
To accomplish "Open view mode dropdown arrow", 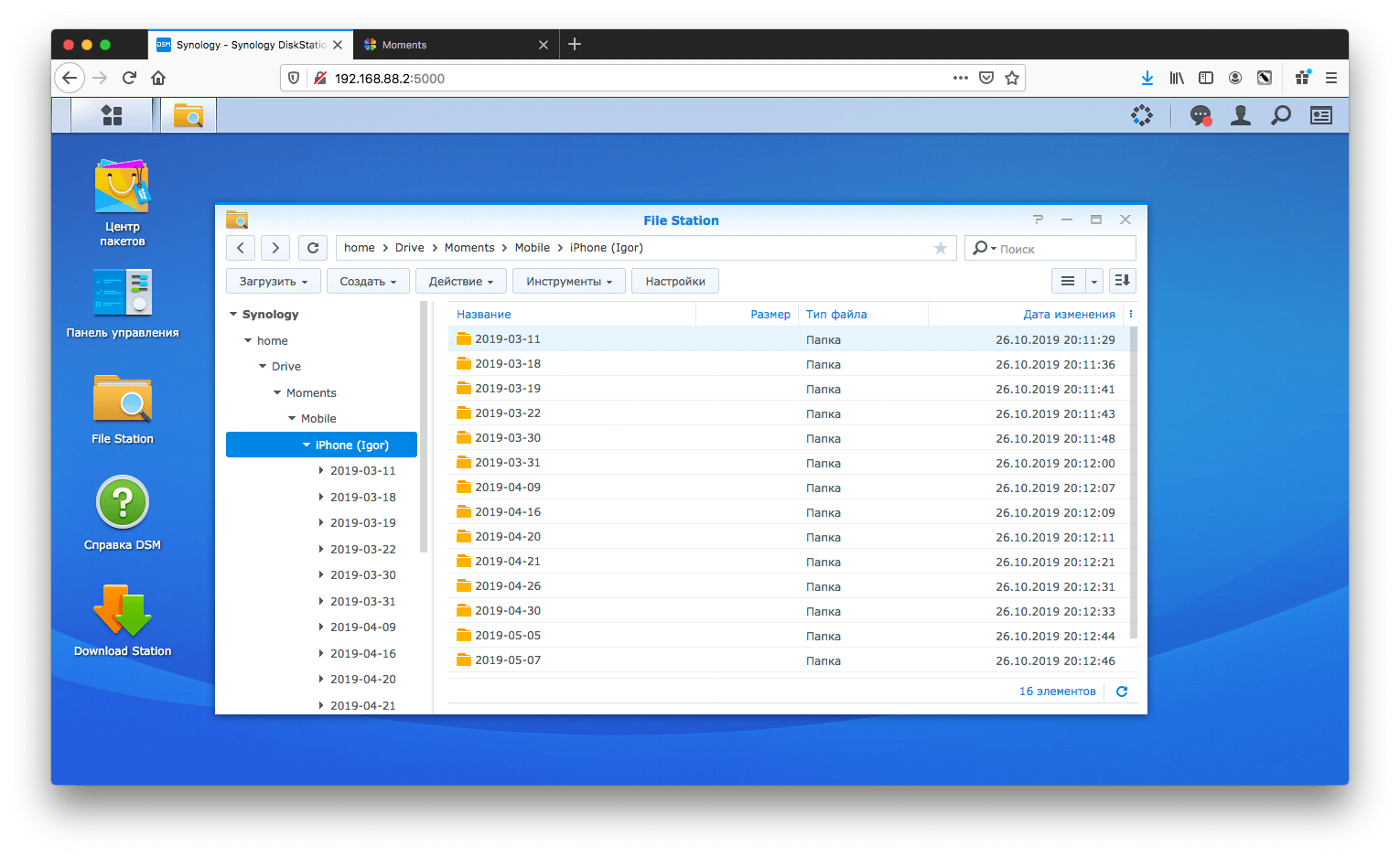I will [x=1094, y=282].
